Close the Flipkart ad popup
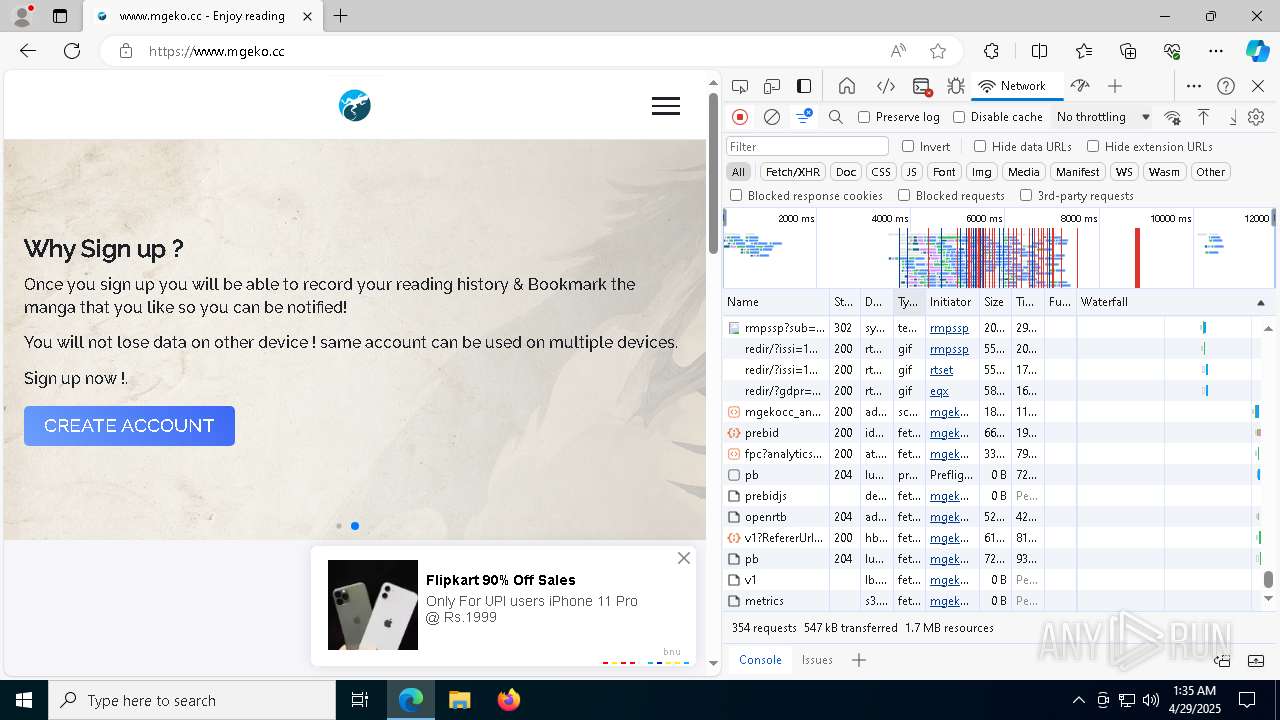 tap(684, 558)
